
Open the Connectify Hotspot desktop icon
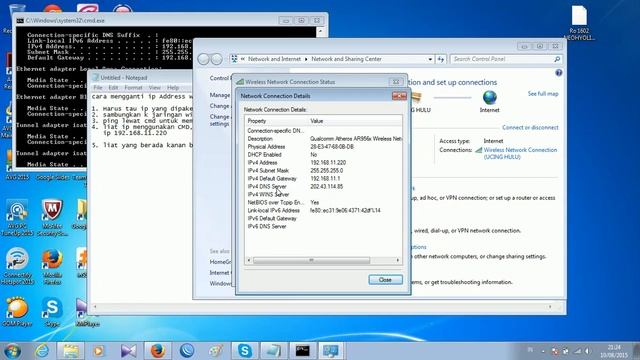click(17, 267)
